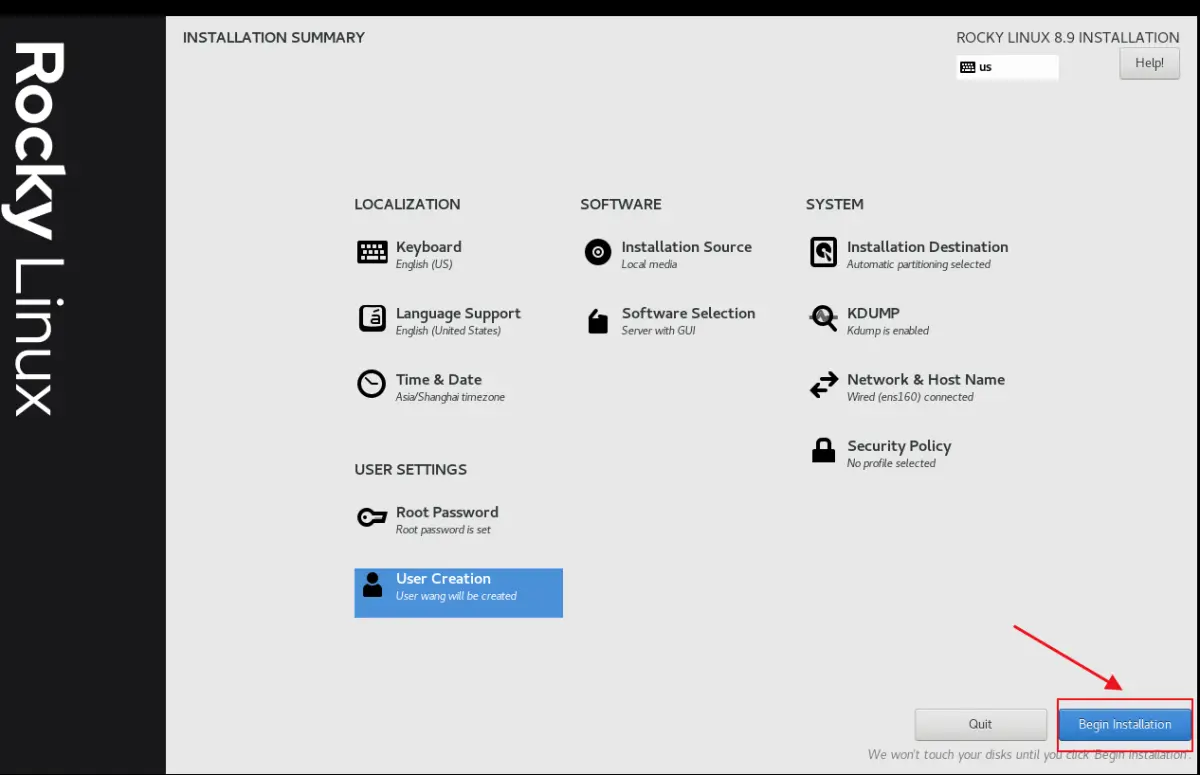The width and height of the screenshot is (1200, 775).
Task: Open Installation Destination settings
Action: (909, 254)
